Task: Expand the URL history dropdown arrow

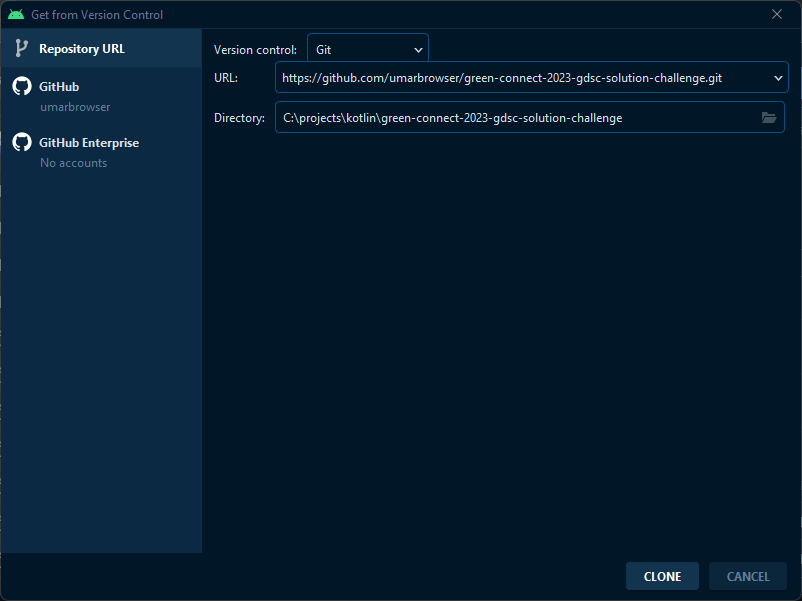Action: [x=778, y=78]
